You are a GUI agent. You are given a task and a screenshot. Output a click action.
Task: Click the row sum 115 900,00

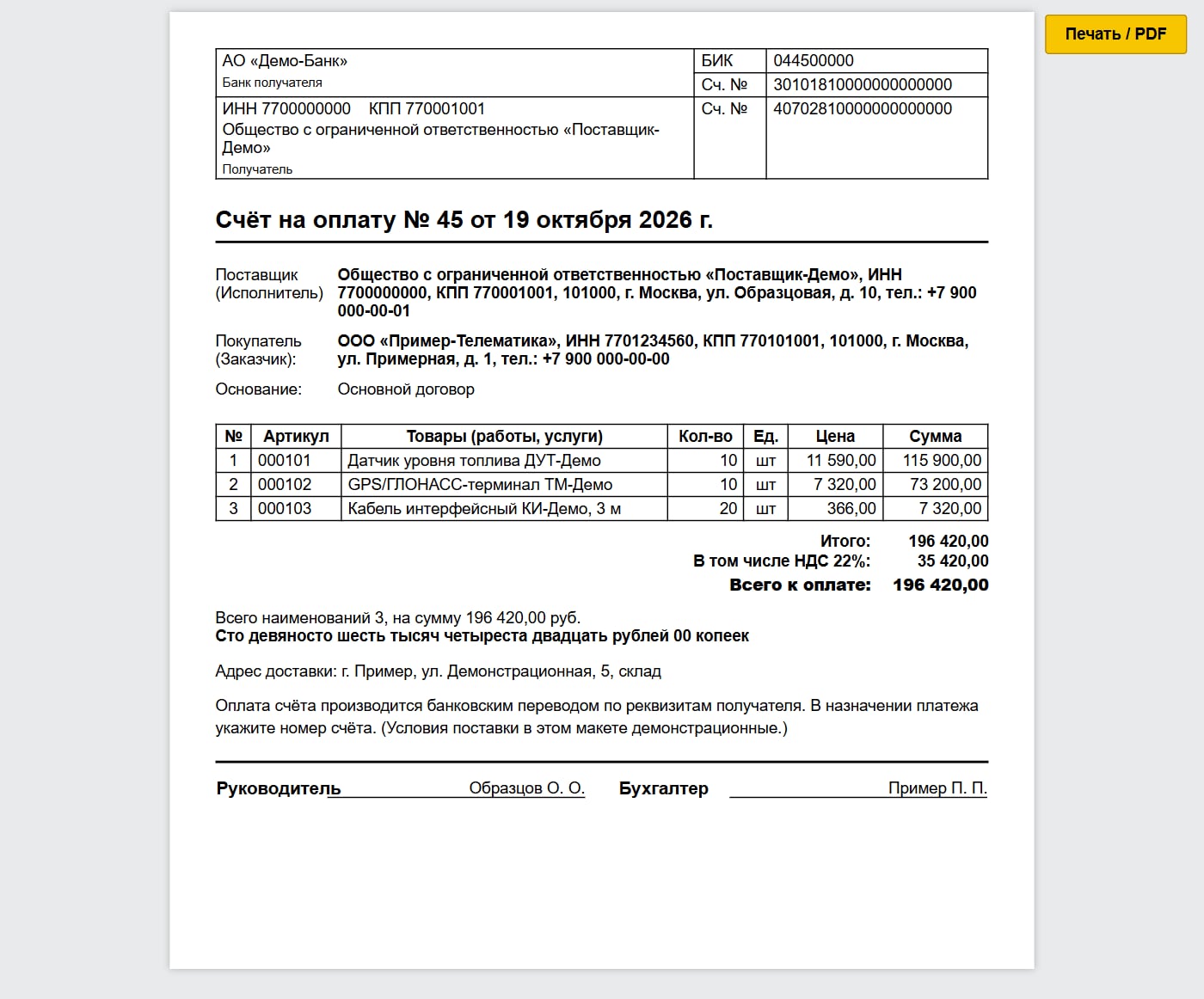coord(942,461)
